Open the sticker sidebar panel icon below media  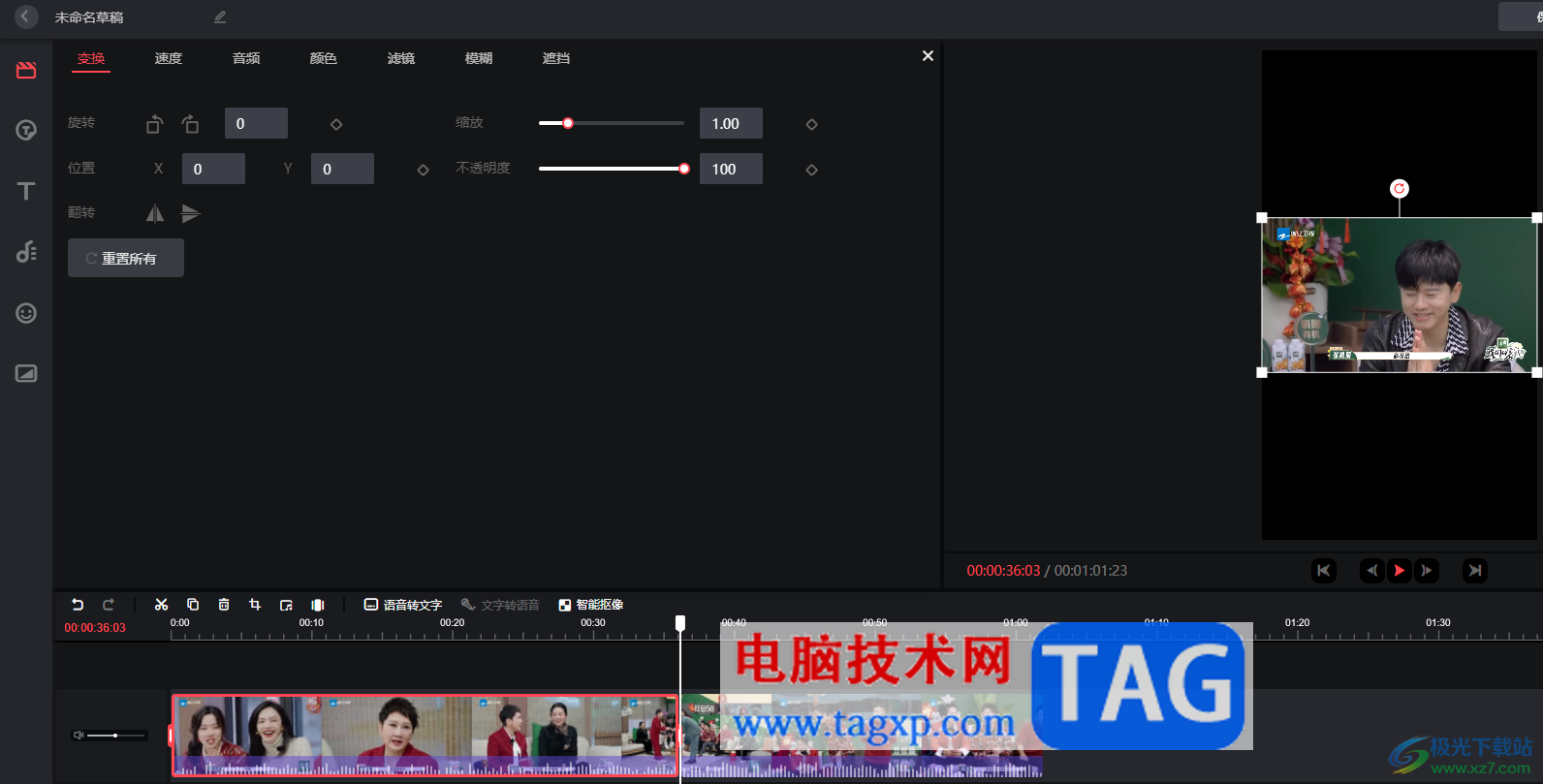(x=26, y=130)
